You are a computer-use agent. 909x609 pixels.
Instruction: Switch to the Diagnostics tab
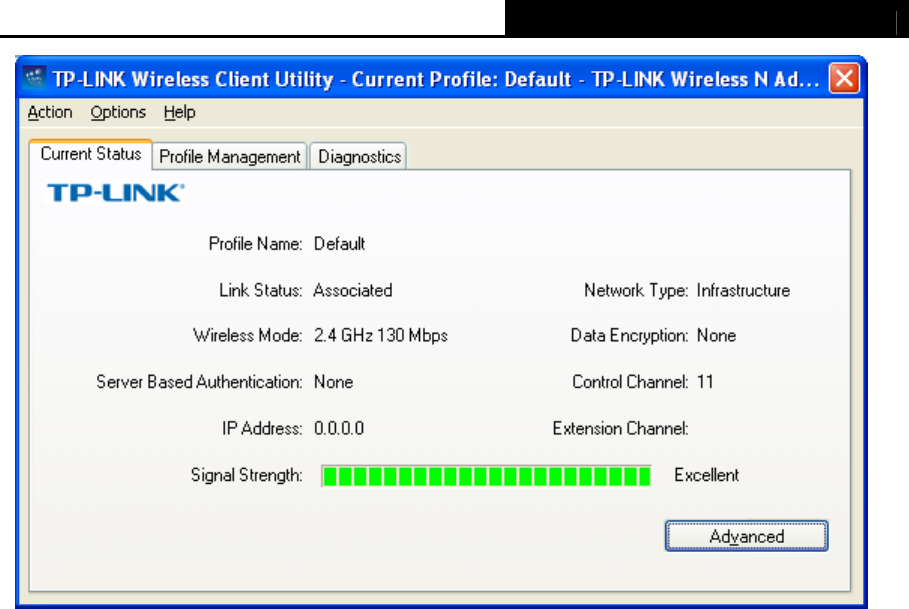[x=359, y=156]
